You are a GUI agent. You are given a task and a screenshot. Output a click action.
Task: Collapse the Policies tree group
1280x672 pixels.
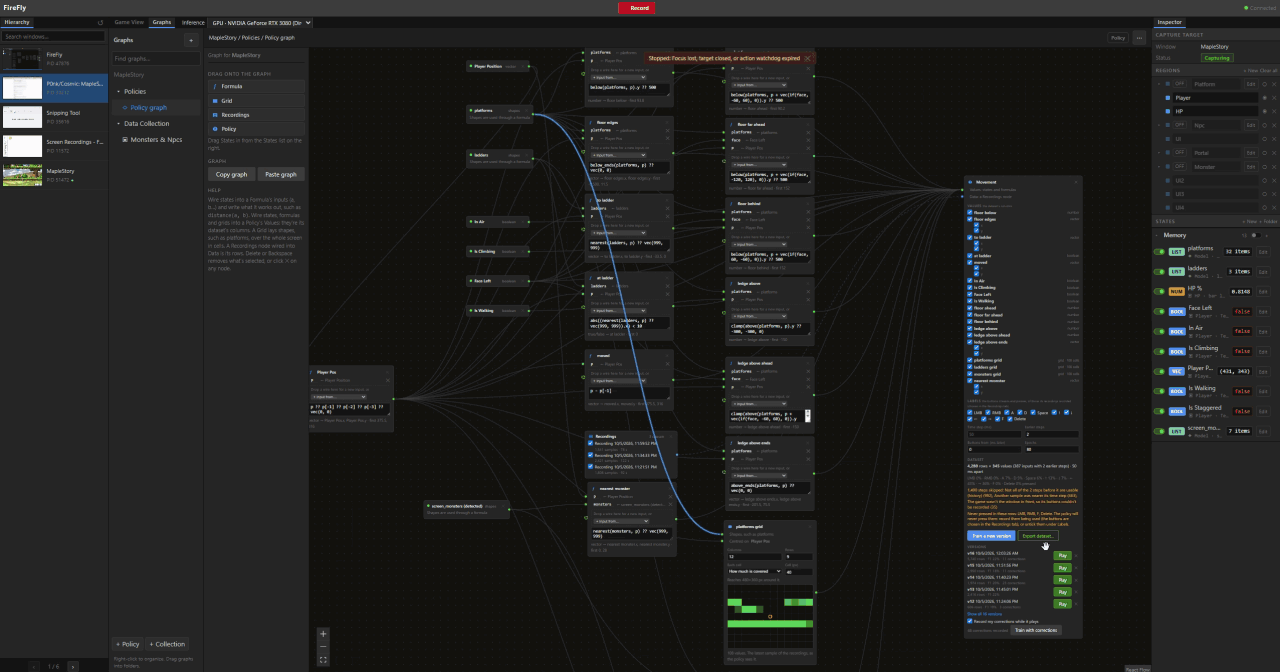tap(118, 91)
